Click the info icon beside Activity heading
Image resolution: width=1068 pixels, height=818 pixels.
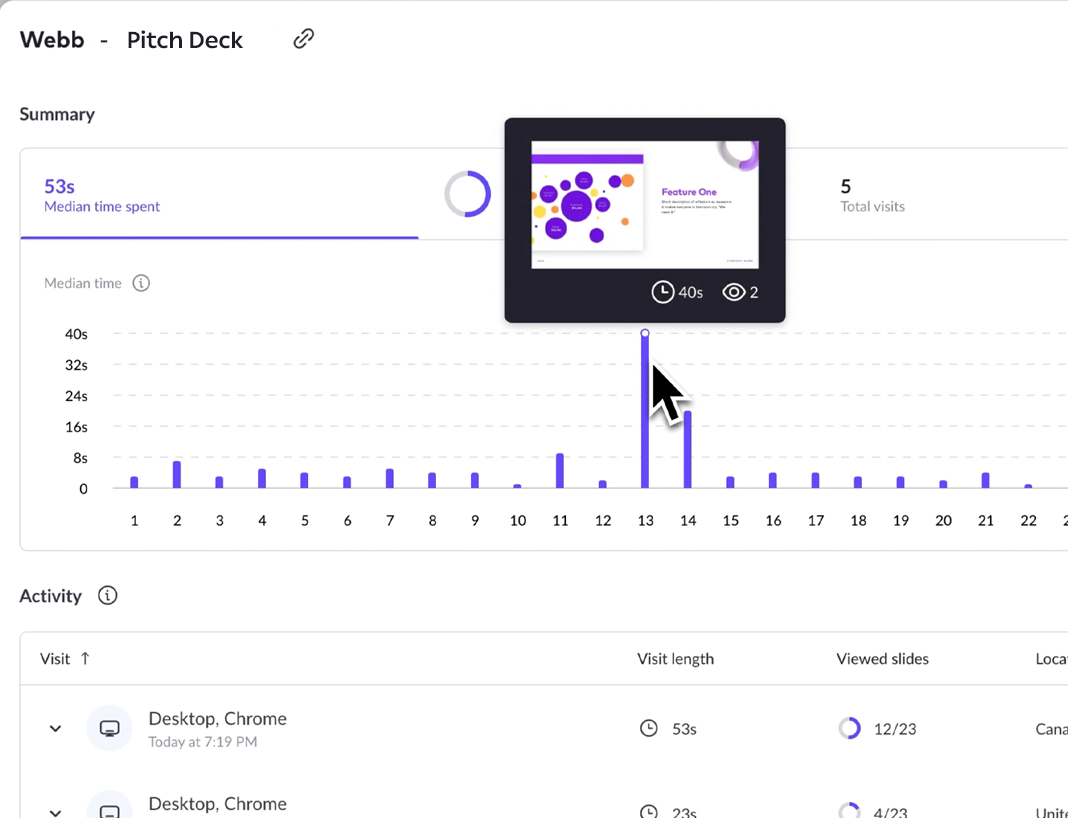click(x=108, y=596)
